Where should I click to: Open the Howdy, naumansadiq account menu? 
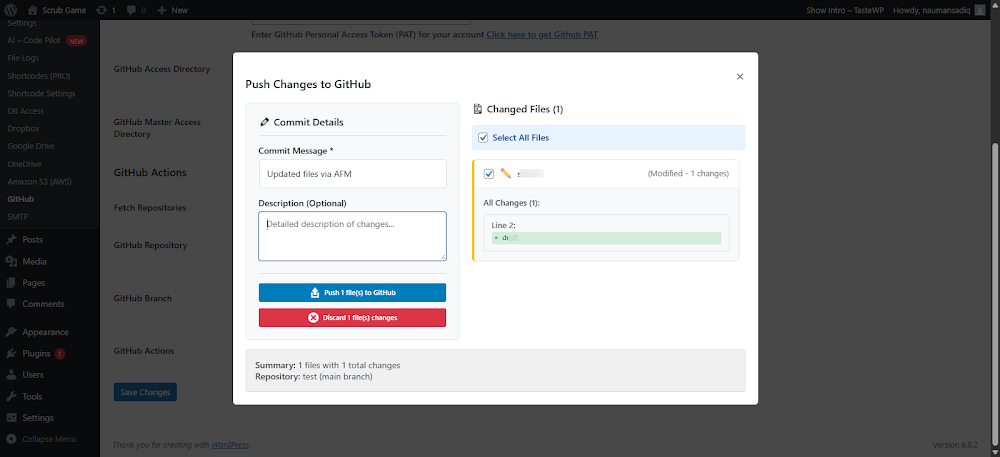(934, 10)
